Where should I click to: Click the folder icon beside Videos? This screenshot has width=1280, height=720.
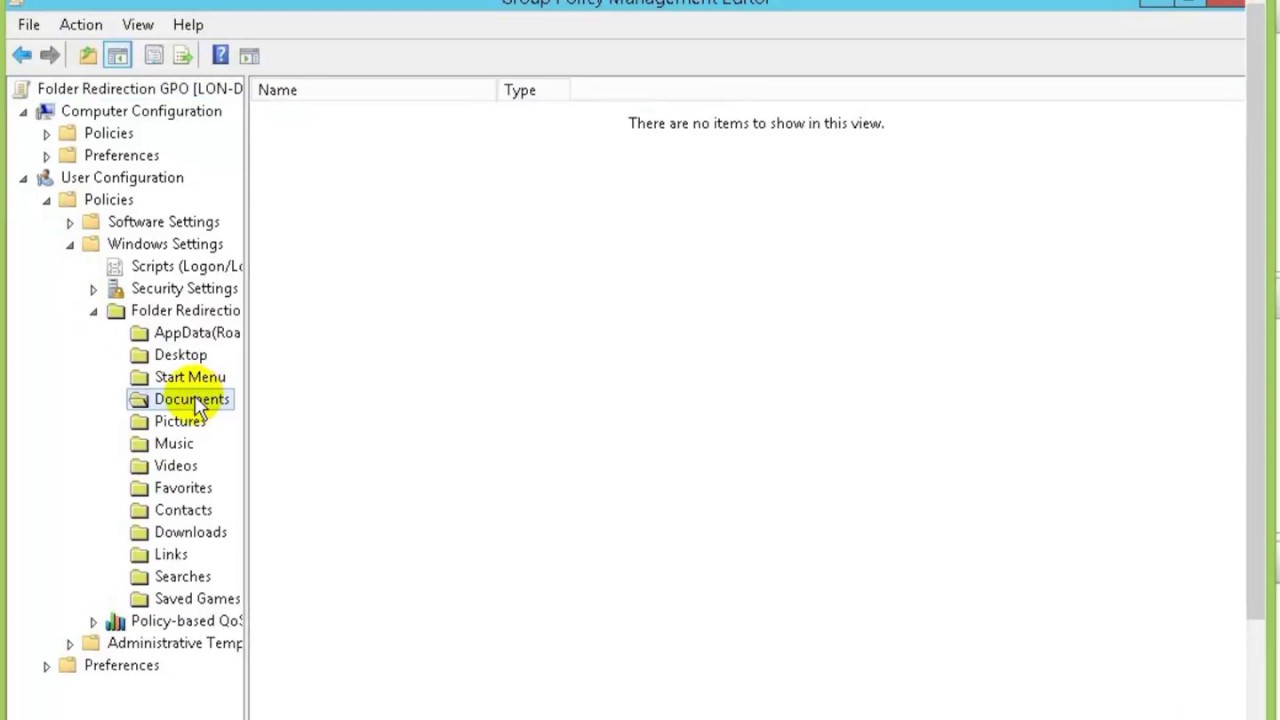tap(139, 466)
